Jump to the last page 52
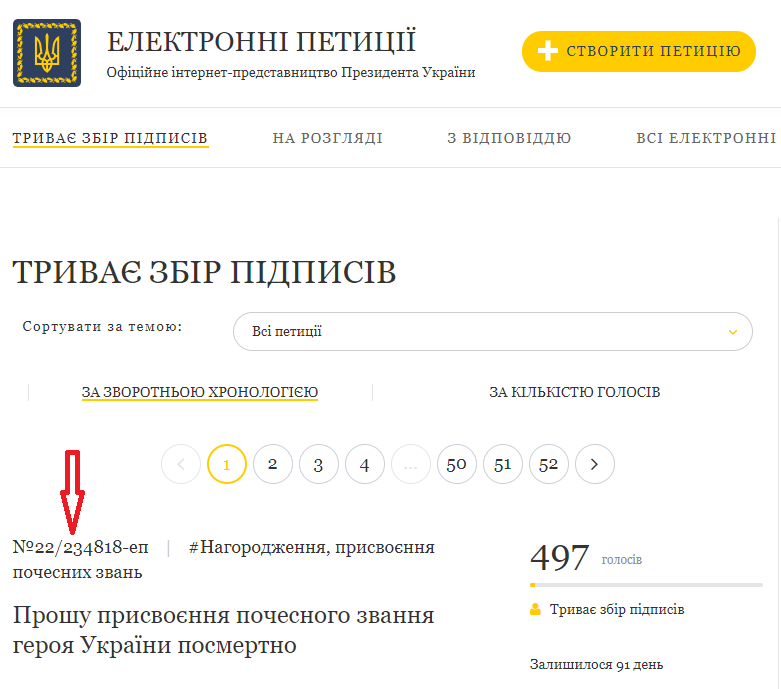The width and height of the screenshot is (781, 689). click(548, 464)
